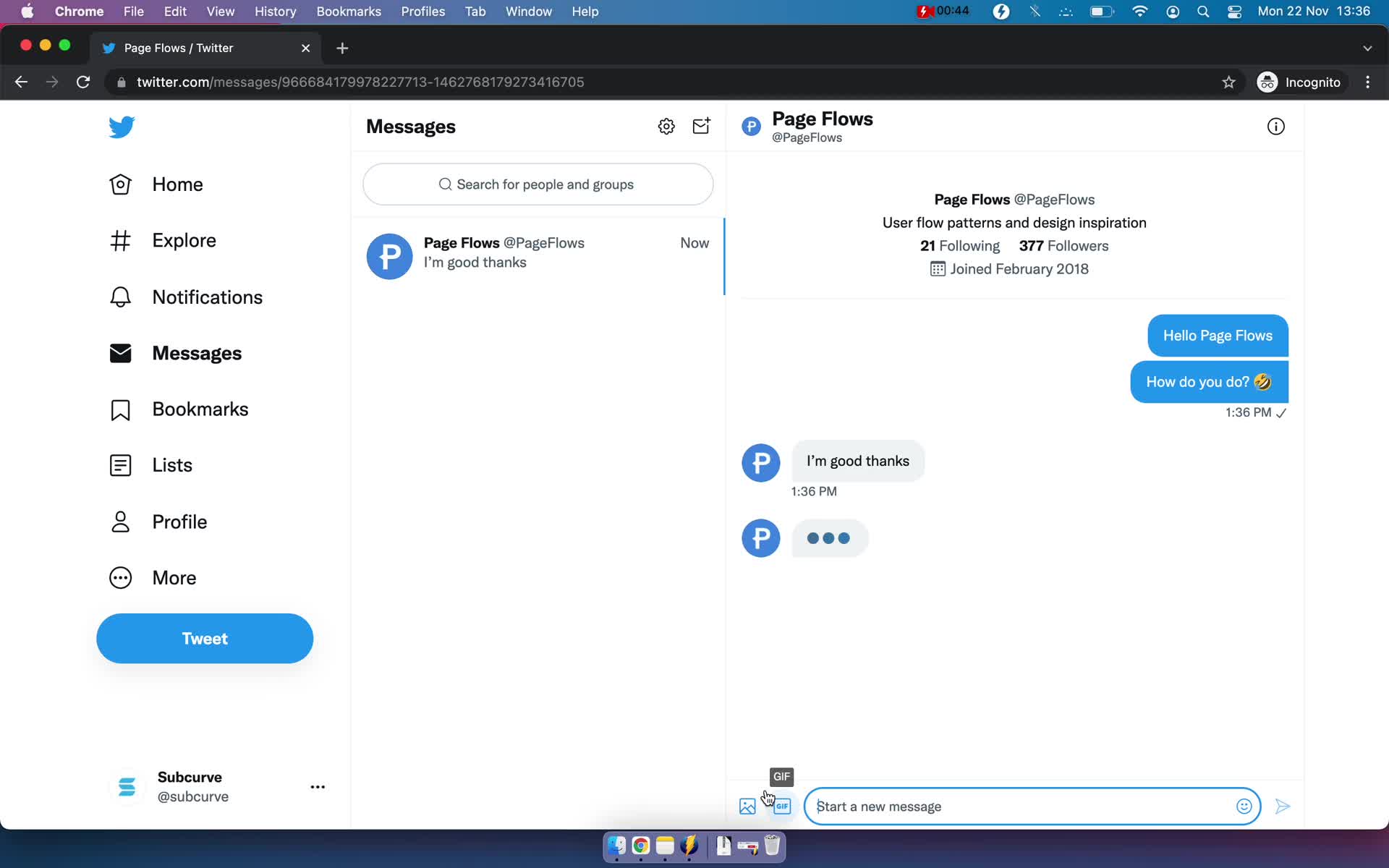Compose a new message envelope icon

701,127
